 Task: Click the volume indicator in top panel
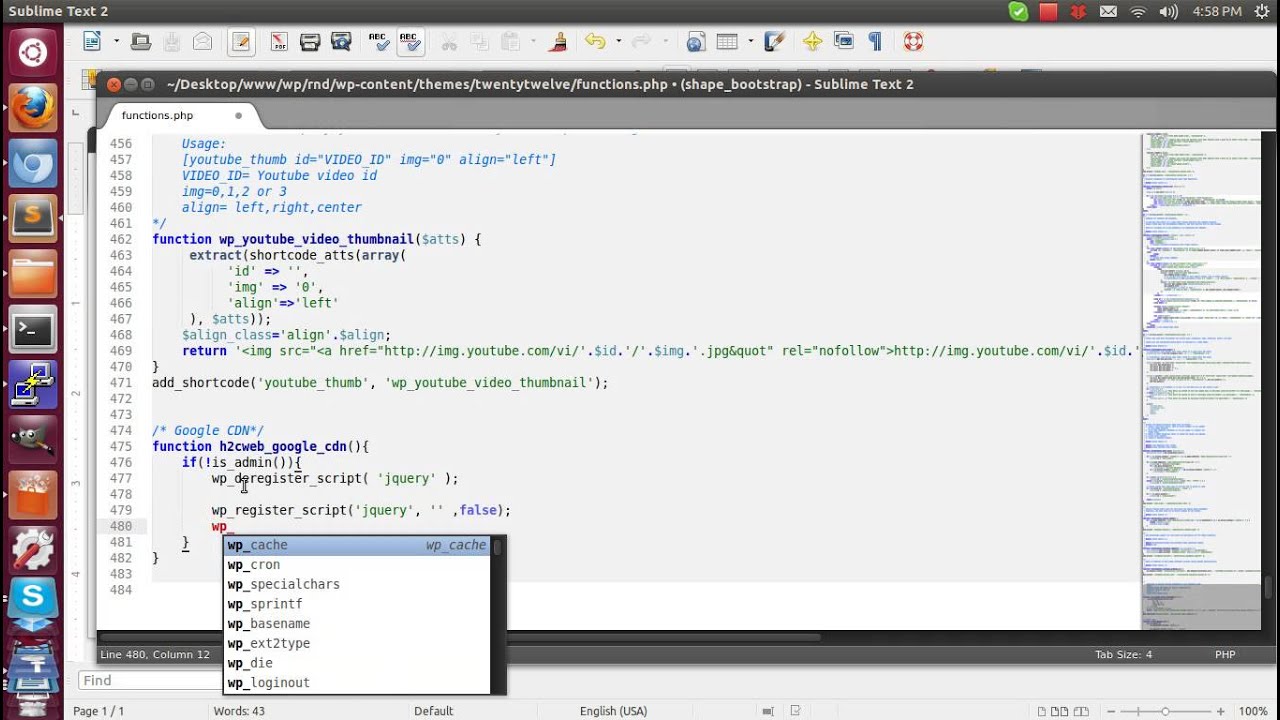pyautogui.click(x=1168, y=12)
